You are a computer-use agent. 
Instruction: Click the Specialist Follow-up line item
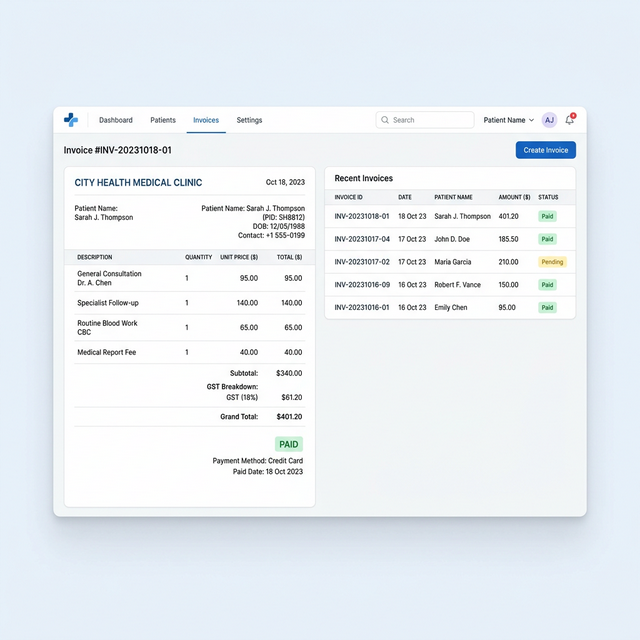point(190,303)
